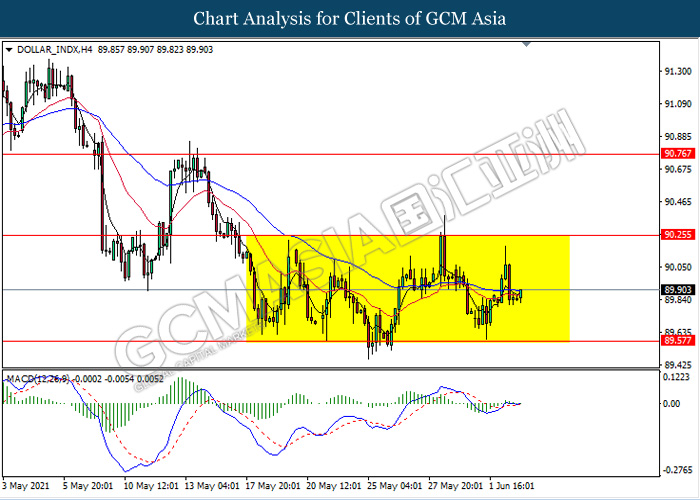Click the 90.050 price scale value
Viewport: 700px width, 500px height.
coord(678,267)
